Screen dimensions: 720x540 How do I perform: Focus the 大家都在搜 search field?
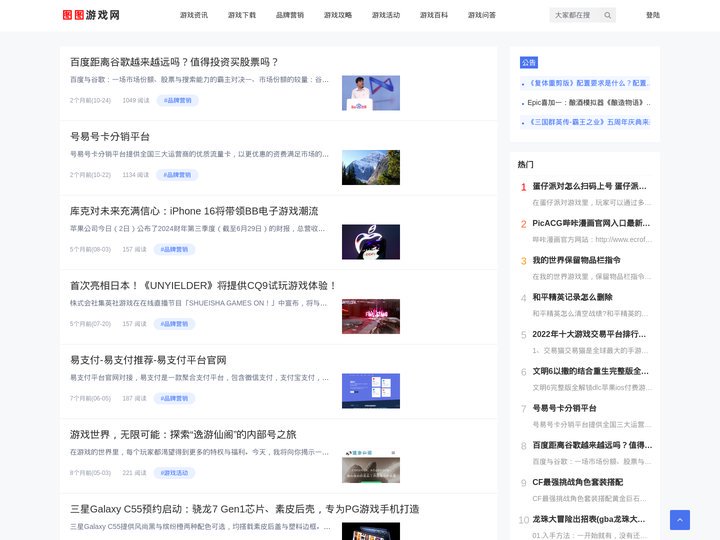click(576, 15)
